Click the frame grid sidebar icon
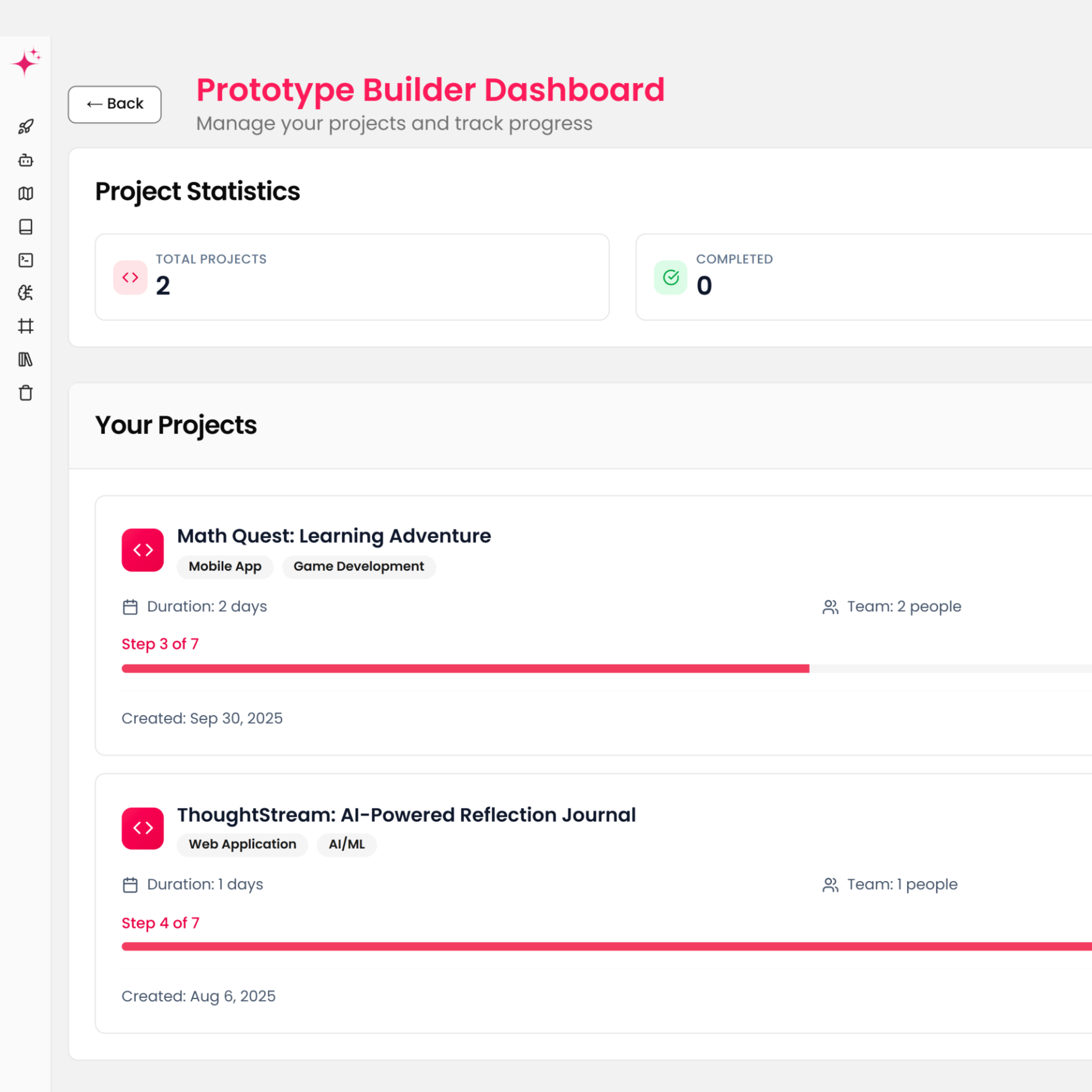The width and height of the screenshot is (1092, 1092). pyautogui.click(x=26, y=326)
